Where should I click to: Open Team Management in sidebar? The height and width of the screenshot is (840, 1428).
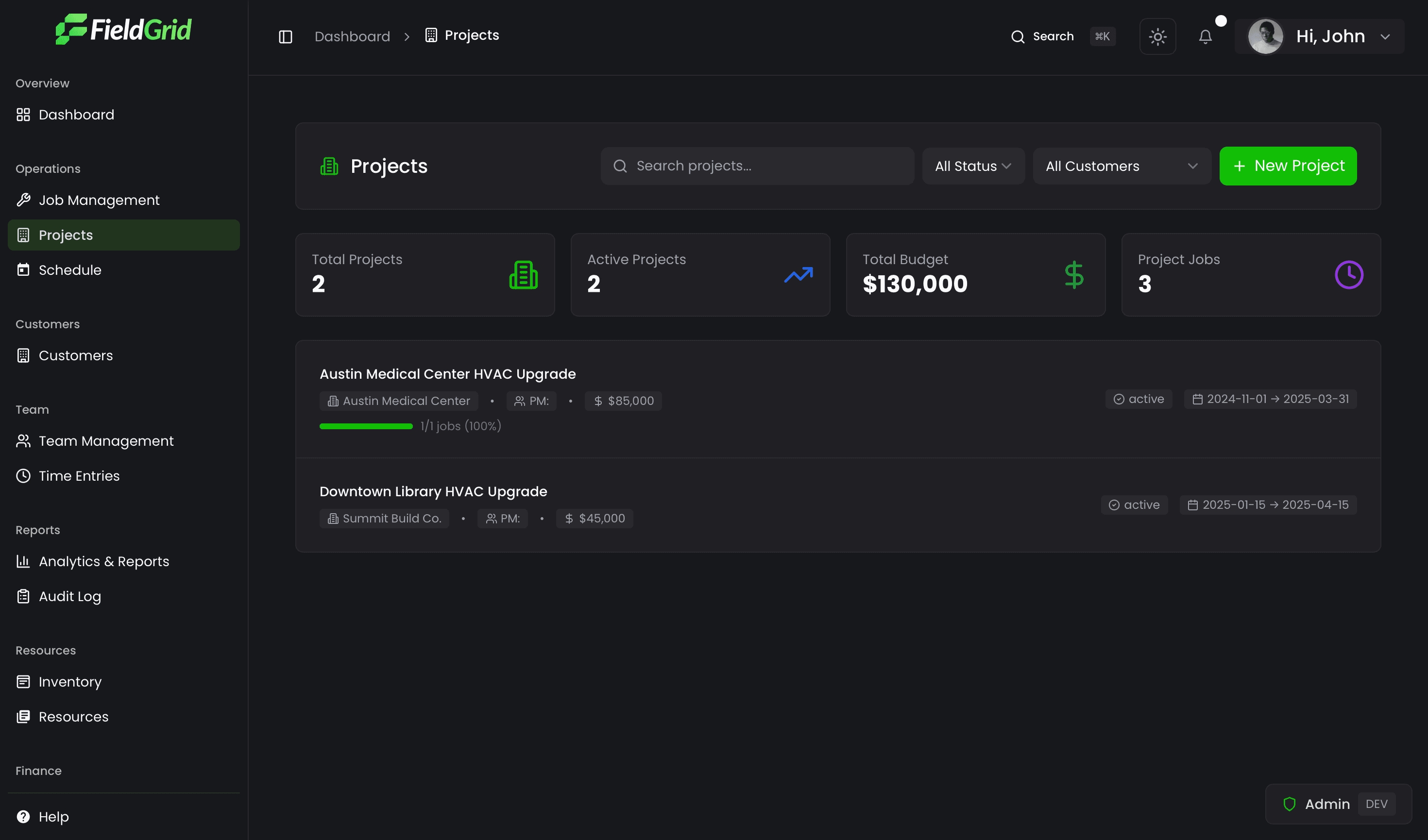123,441
